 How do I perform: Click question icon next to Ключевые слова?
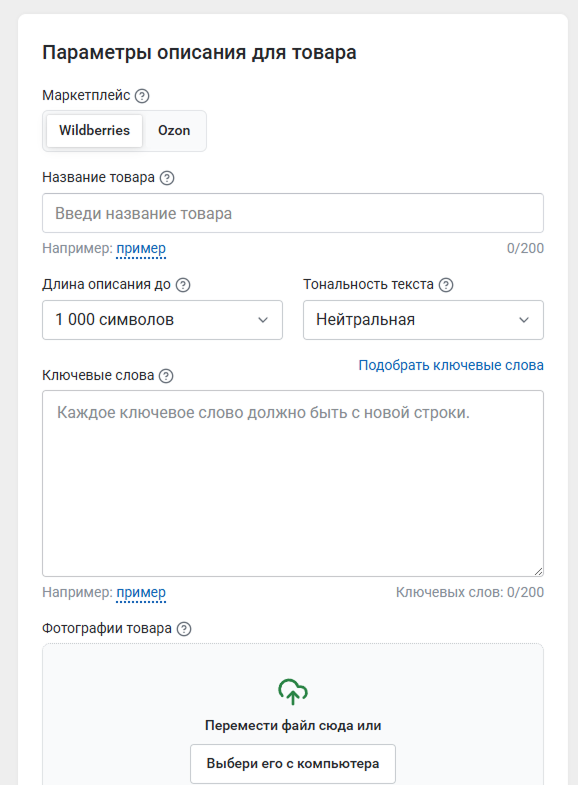(166, 376)
